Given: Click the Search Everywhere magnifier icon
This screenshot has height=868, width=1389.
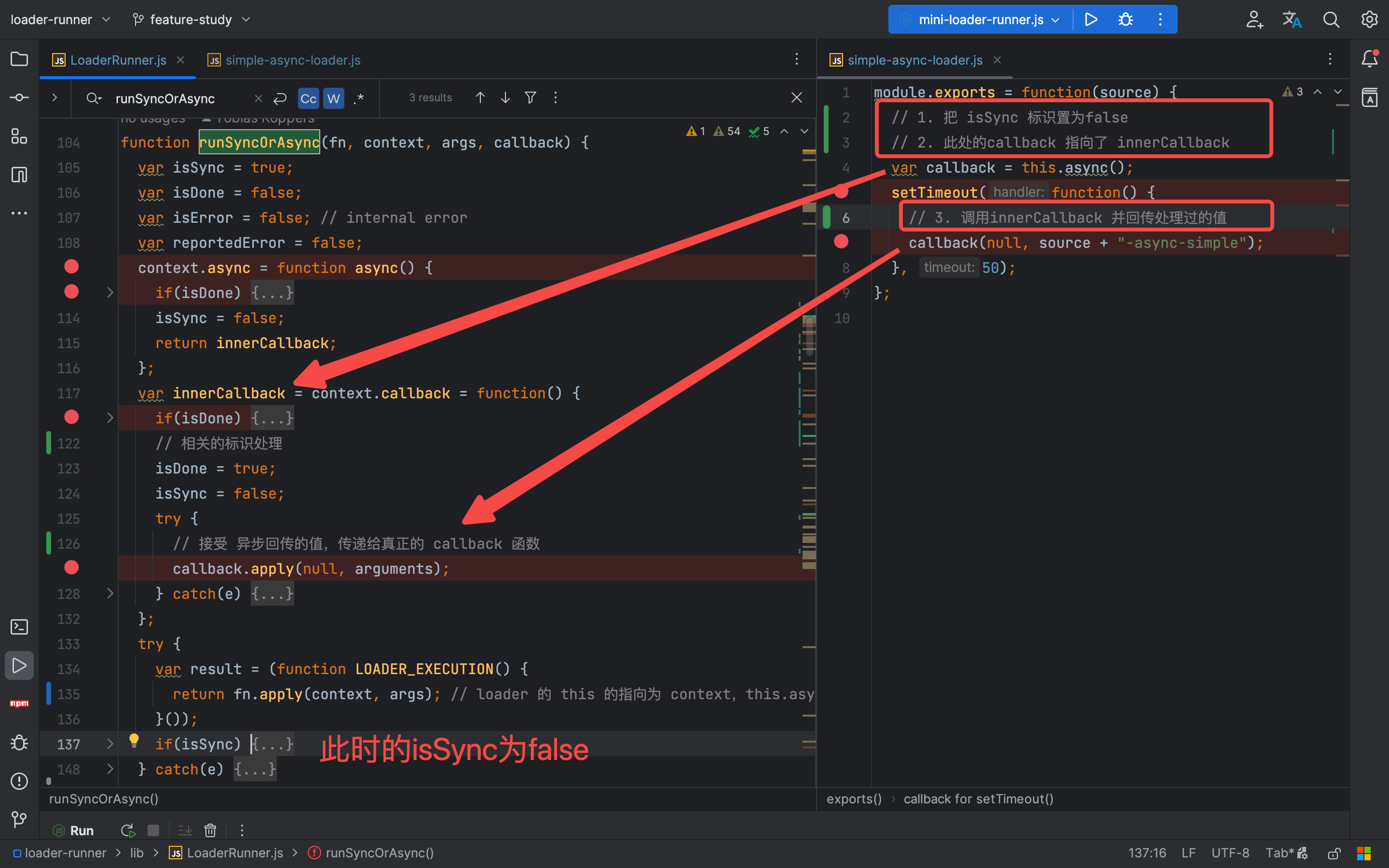Looking at the screenshot, I should [1331, 19].
